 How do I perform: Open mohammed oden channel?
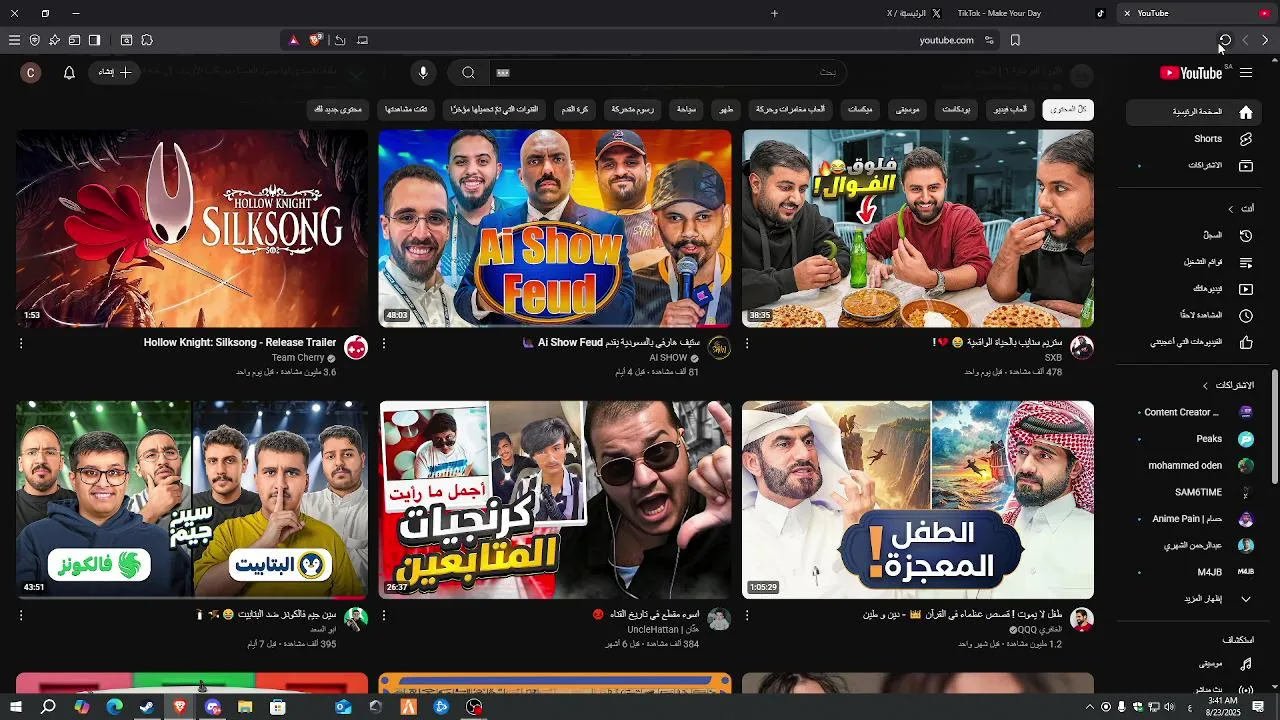tap(1194, 466)
